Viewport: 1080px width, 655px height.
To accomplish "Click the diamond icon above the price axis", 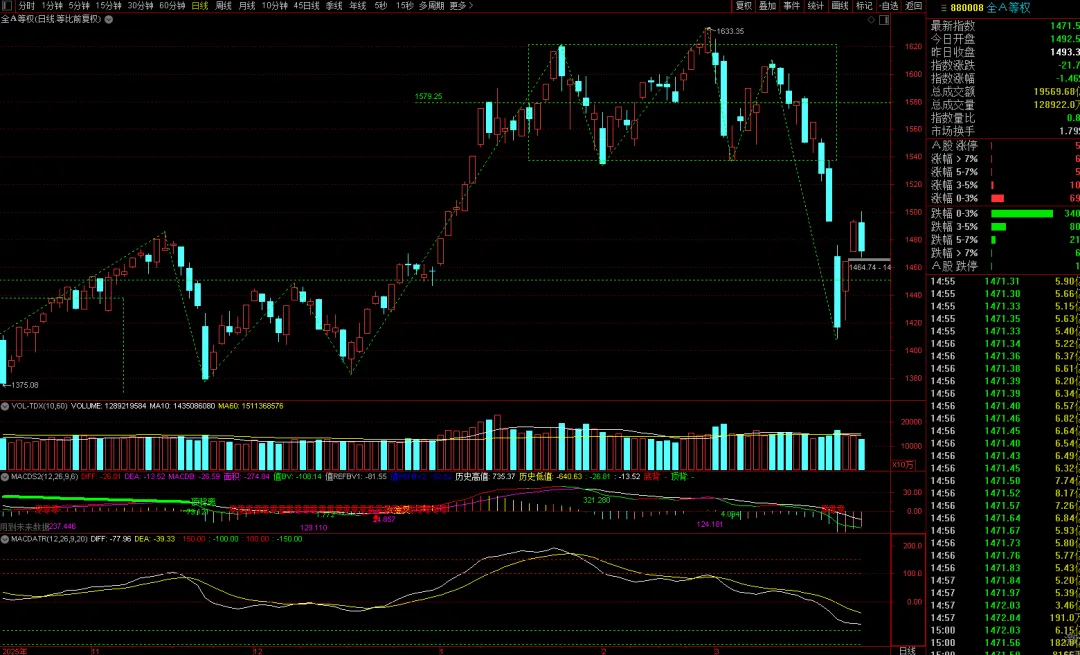I will click(x=871, y=20).
